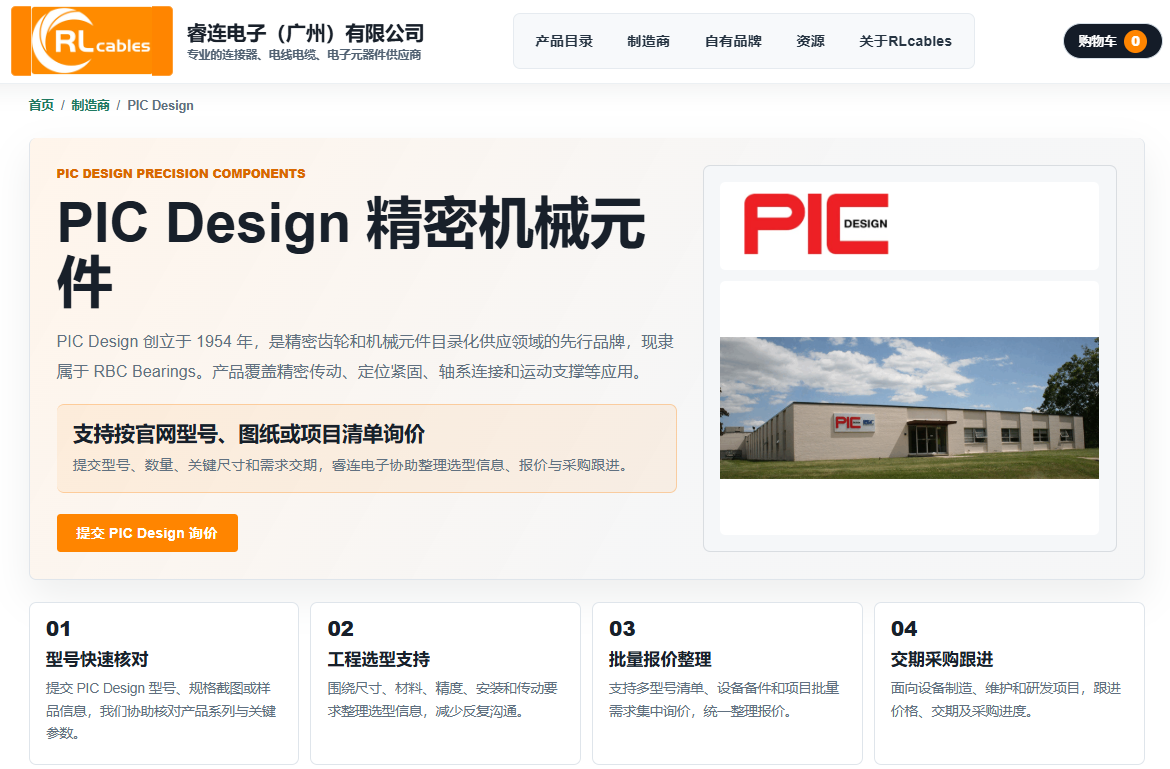1170x769 pixels.
Task: Click the 制造商 breadcrumb link
Action: [x=90, y=105]
